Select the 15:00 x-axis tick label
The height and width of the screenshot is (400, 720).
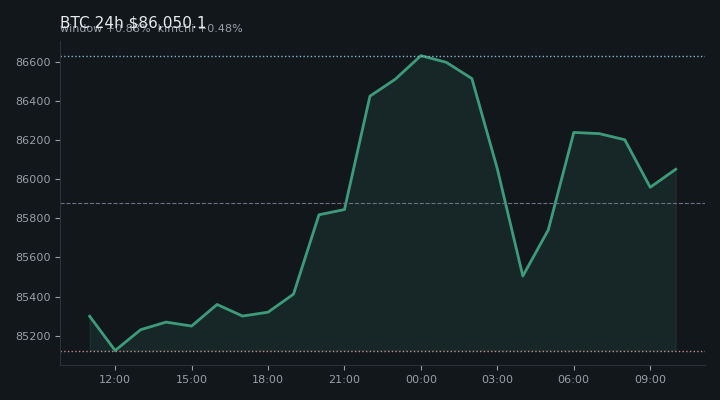coord(191,379)
